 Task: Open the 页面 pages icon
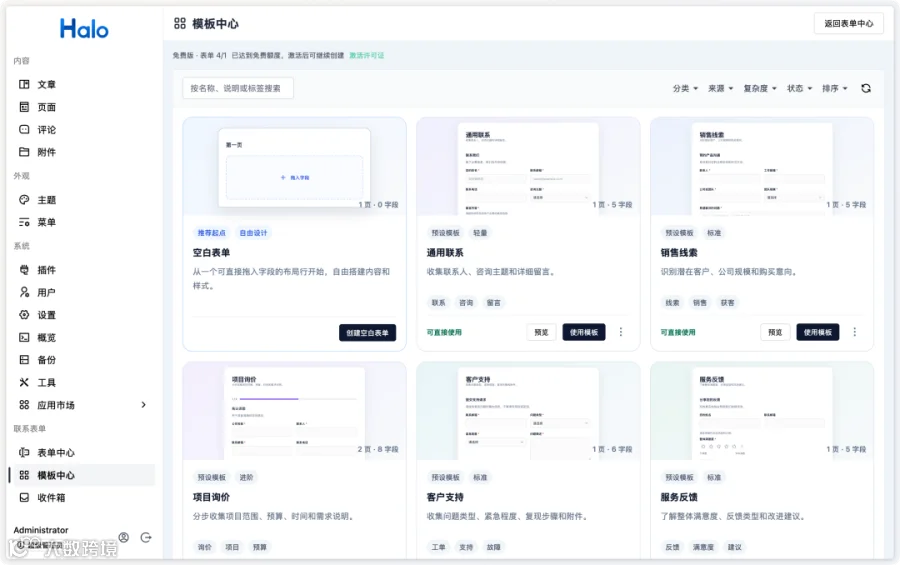[24, 107]
